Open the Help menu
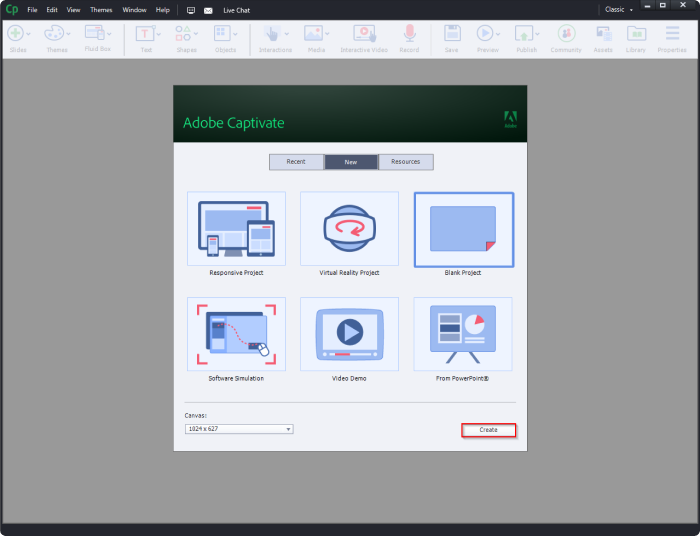700x536 pixels. click(162, 10)
